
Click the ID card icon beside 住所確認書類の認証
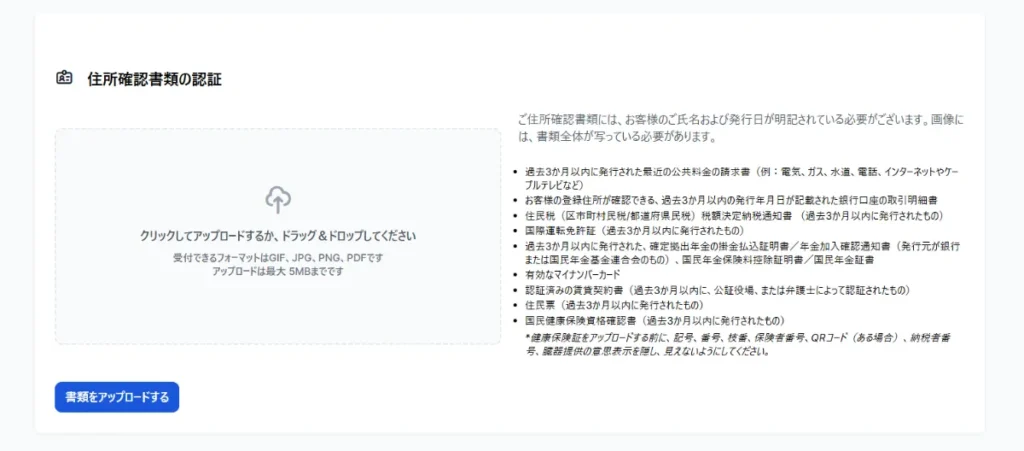click(63, 79)
